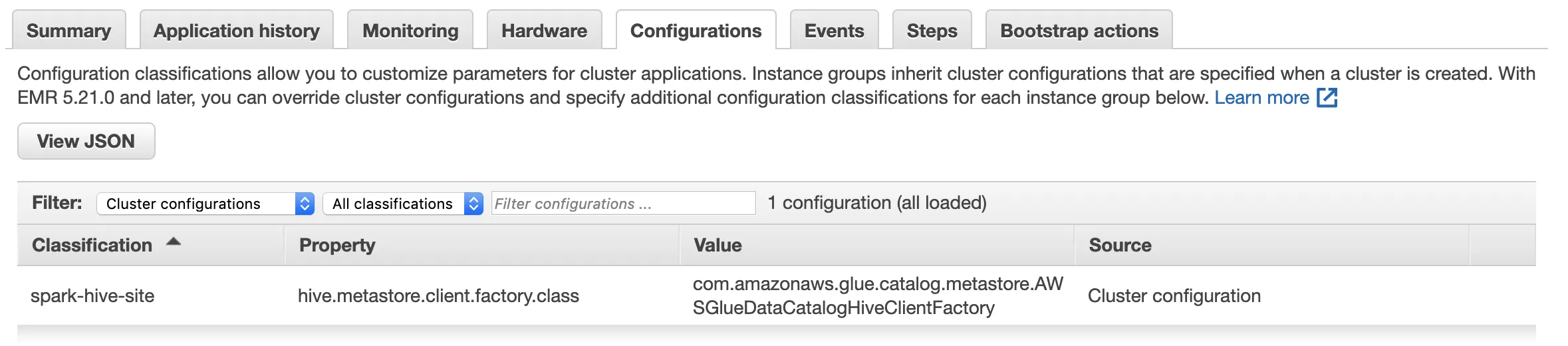Click the external link icon beside Learn more
The height and width of the screenshot is (346, 1568).
pyautogui.click(x=1327, y=98)
